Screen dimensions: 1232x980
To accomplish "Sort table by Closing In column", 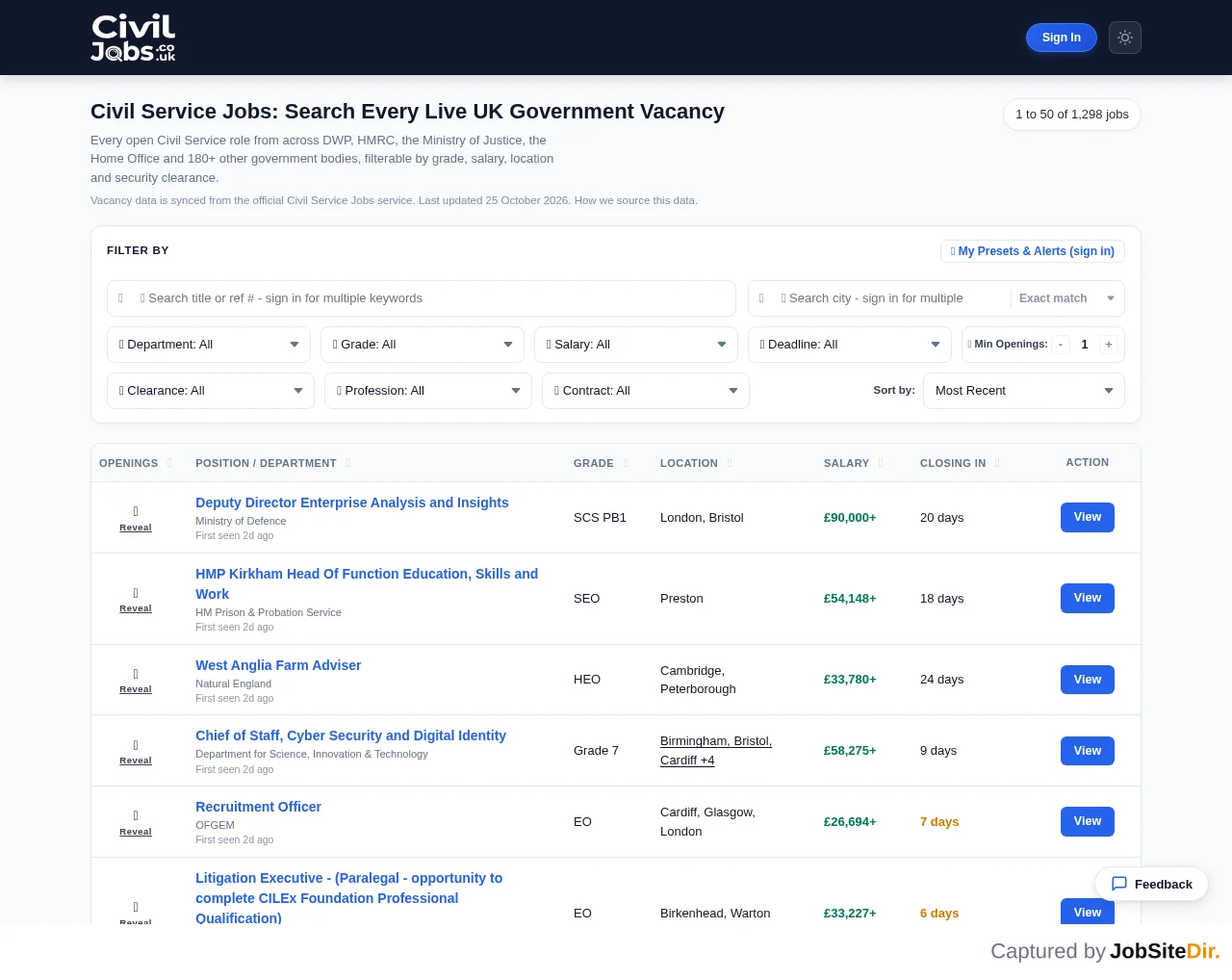I will (x=960, y=463).
